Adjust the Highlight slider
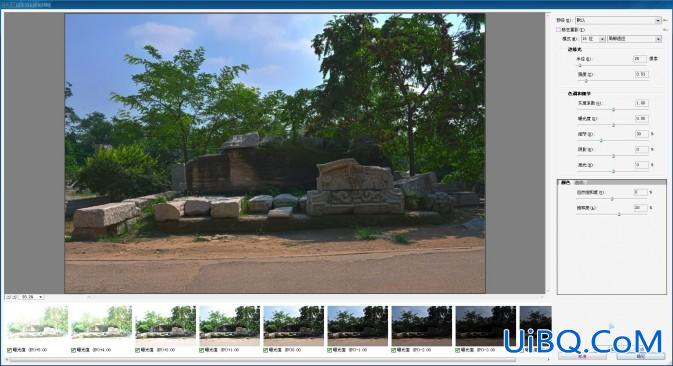This screenshot has height=366, width=673. (x=613, y=171)
